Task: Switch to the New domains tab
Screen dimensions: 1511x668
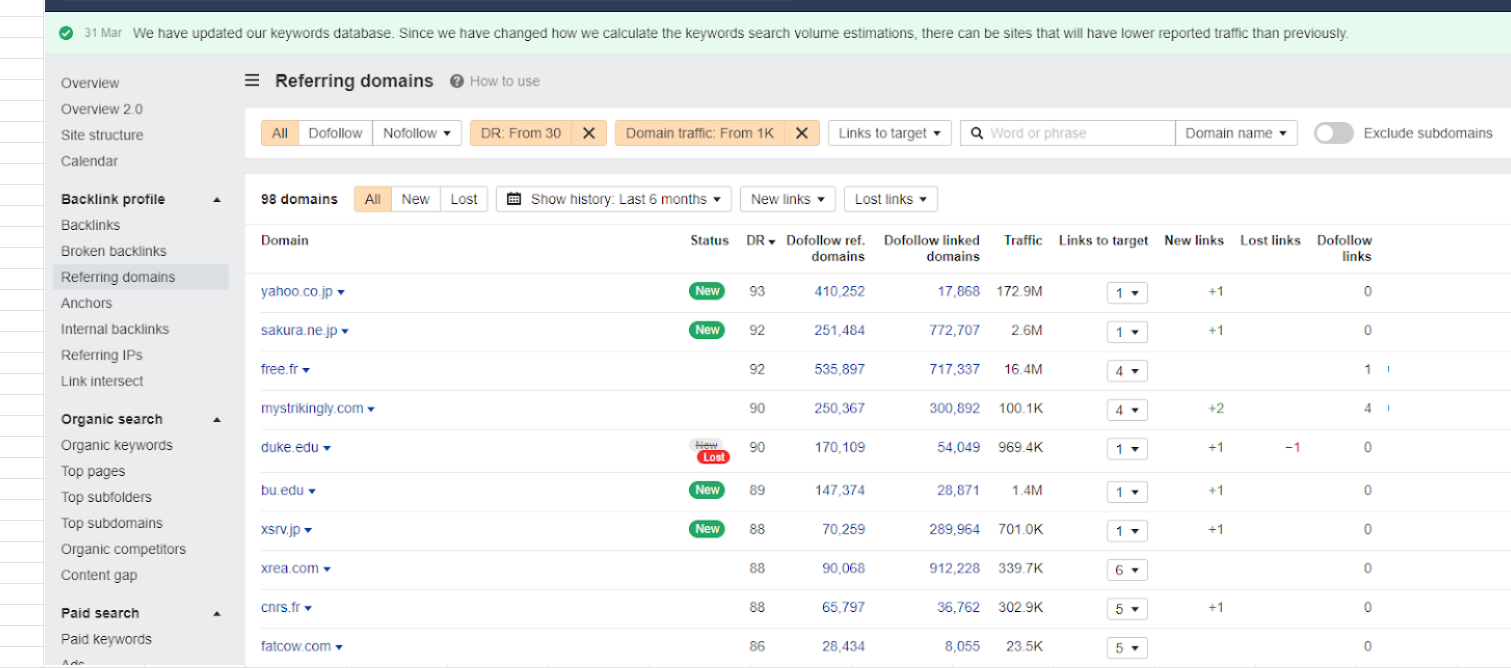Action: click(x=415, y=199)
